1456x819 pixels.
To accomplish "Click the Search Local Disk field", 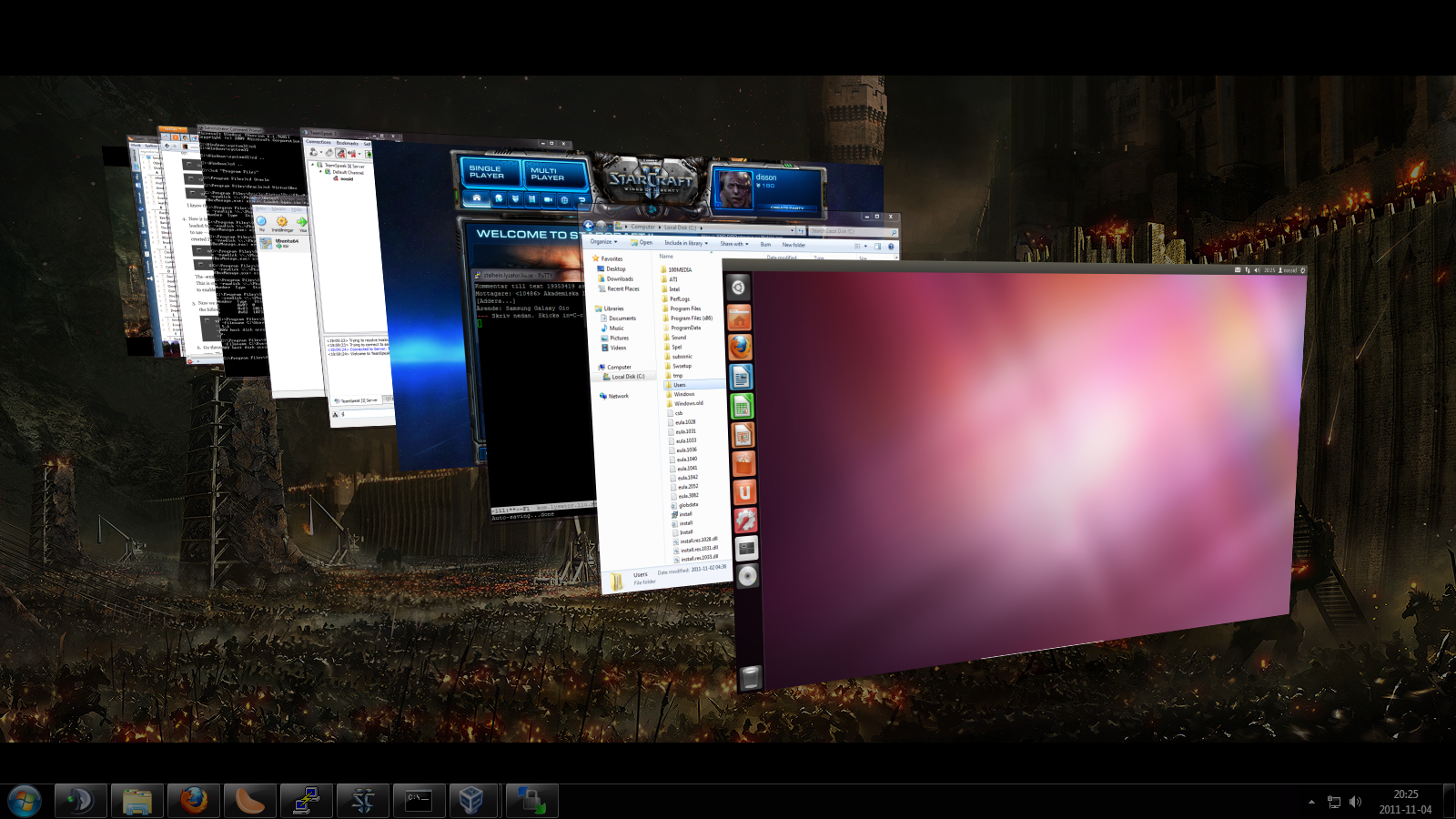I will pyautogui.click(x=853, y=231).
